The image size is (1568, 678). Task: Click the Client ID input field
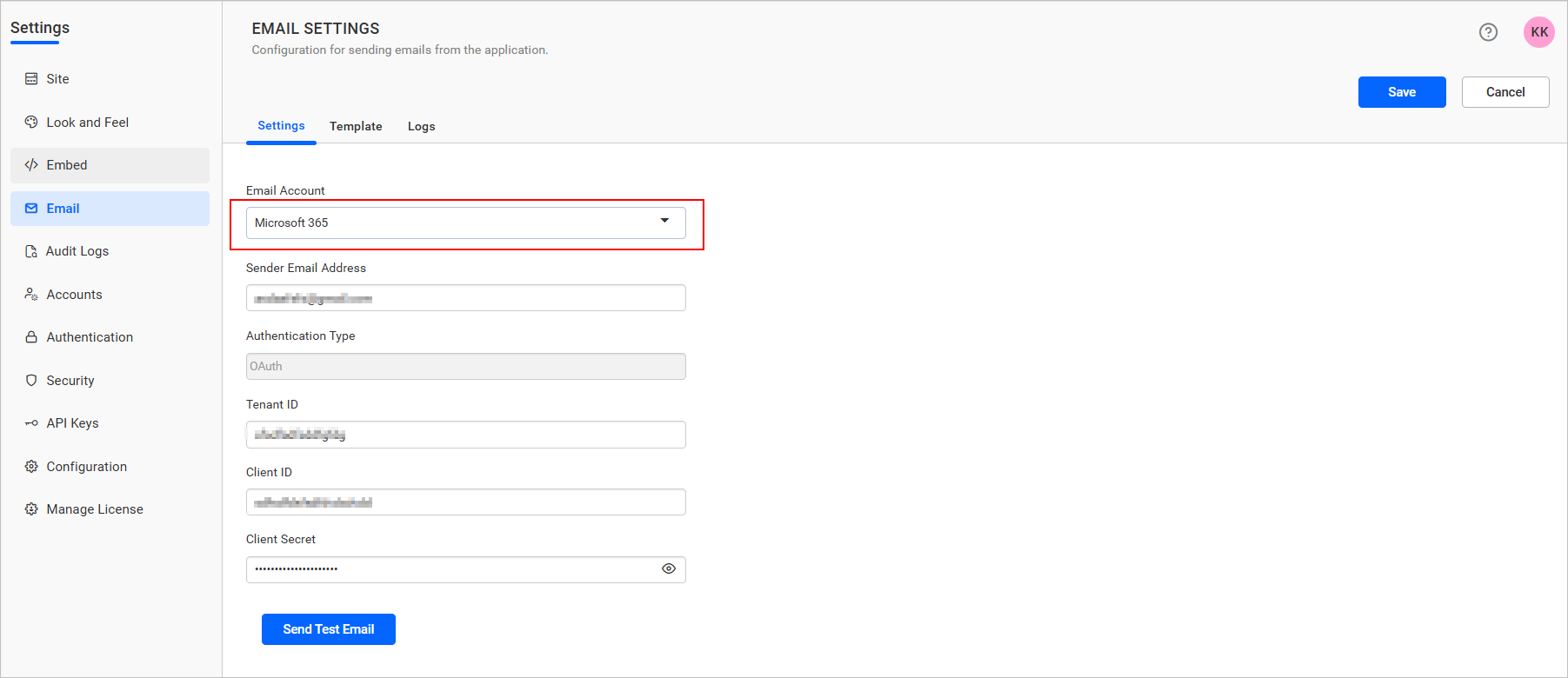(466, 502)
